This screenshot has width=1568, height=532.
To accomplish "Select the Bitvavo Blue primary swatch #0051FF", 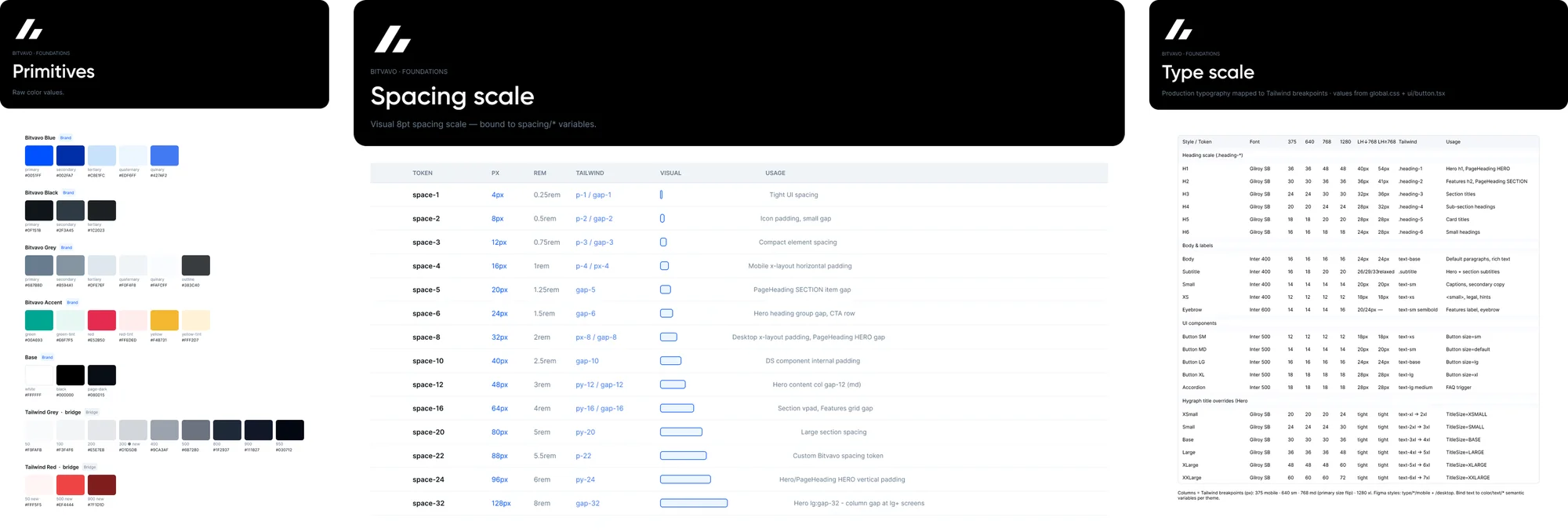I will point(39,155).
